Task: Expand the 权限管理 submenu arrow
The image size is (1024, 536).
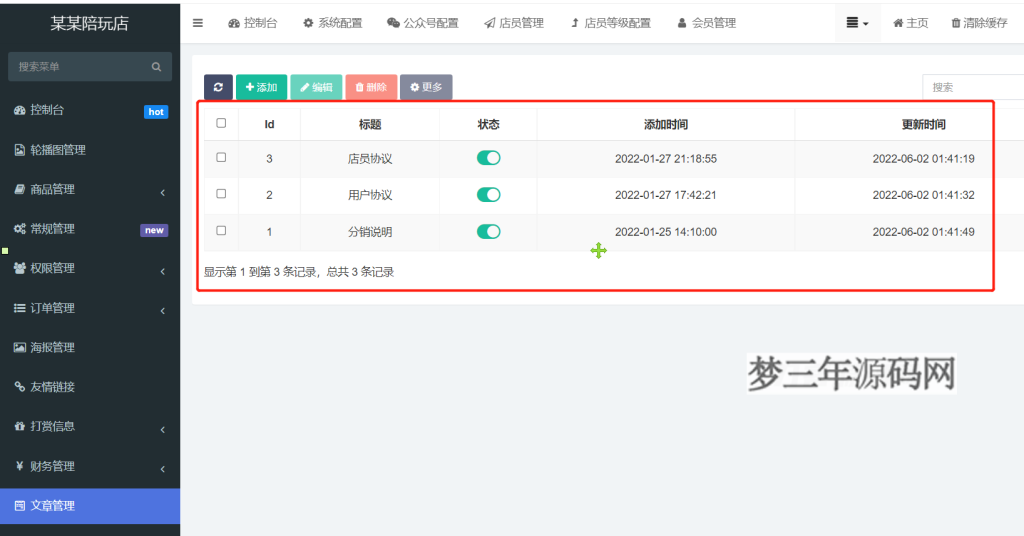Action: click(163, 272)
